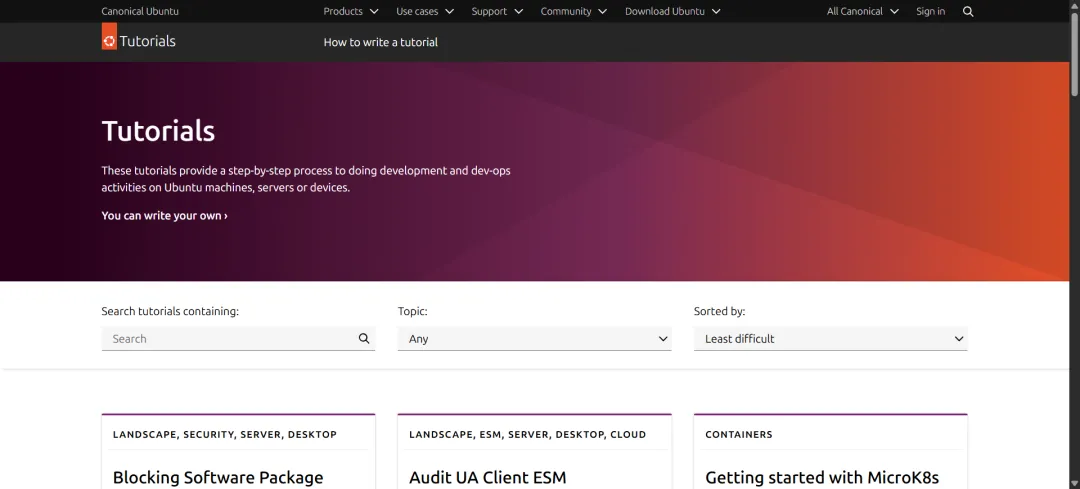Open the Topic dropdown showing Any
Viewport: 1080px width, 489px height.
pyautogui.click(x=534, y=339)
